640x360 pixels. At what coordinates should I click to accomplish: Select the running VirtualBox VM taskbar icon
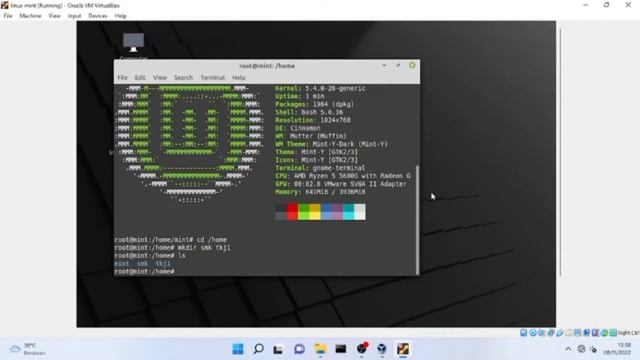pyautogui.click(x=403, y=349)
